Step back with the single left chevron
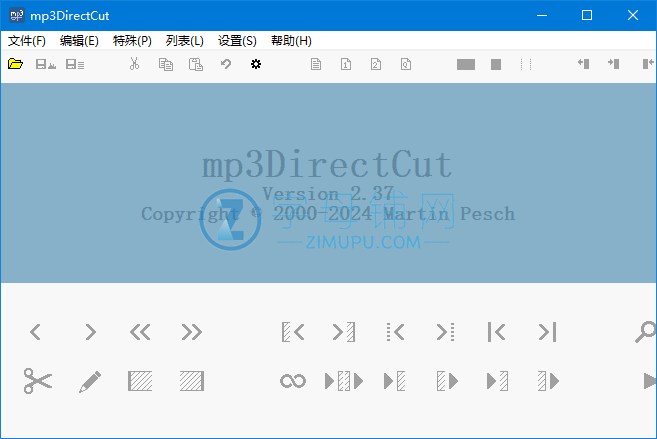This screenshot has height=439, width=657. tap(35, 332)
